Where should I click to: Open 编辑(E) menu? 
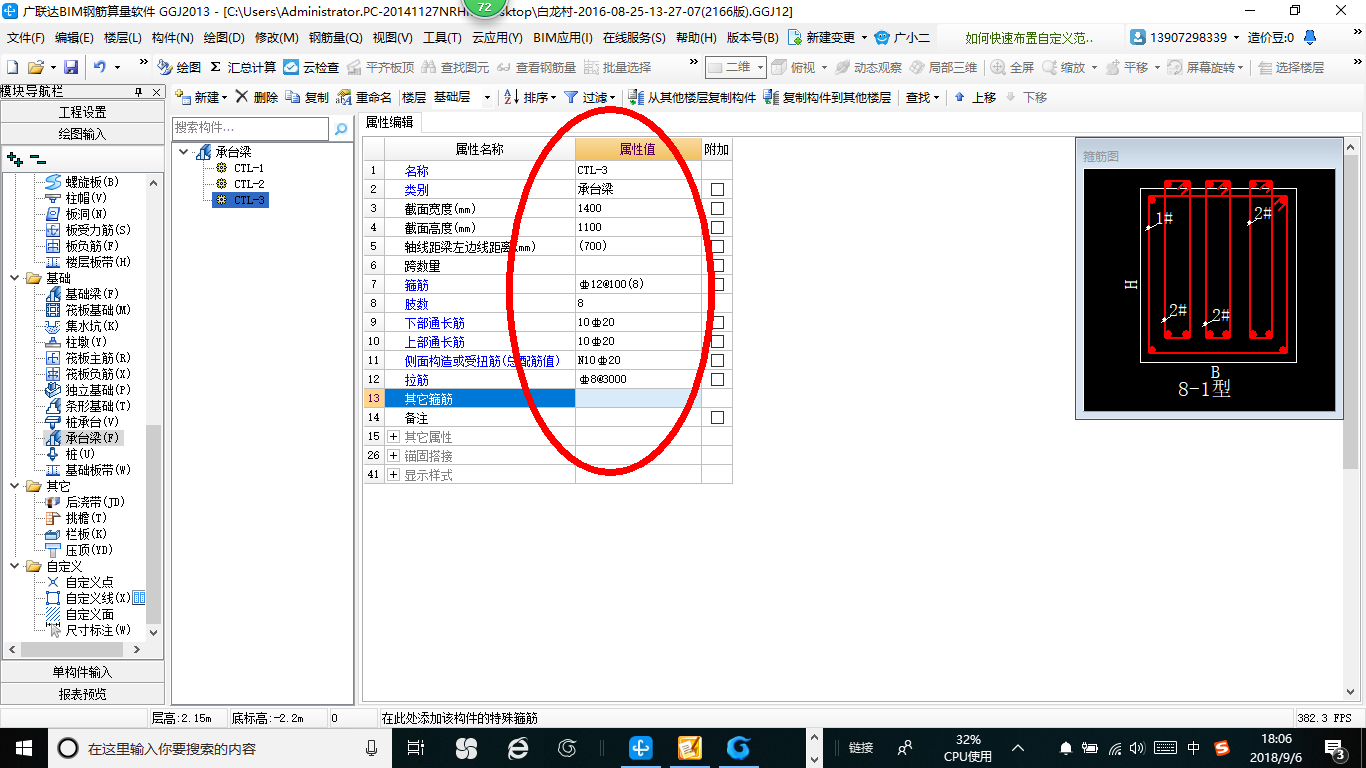point(74,38)
